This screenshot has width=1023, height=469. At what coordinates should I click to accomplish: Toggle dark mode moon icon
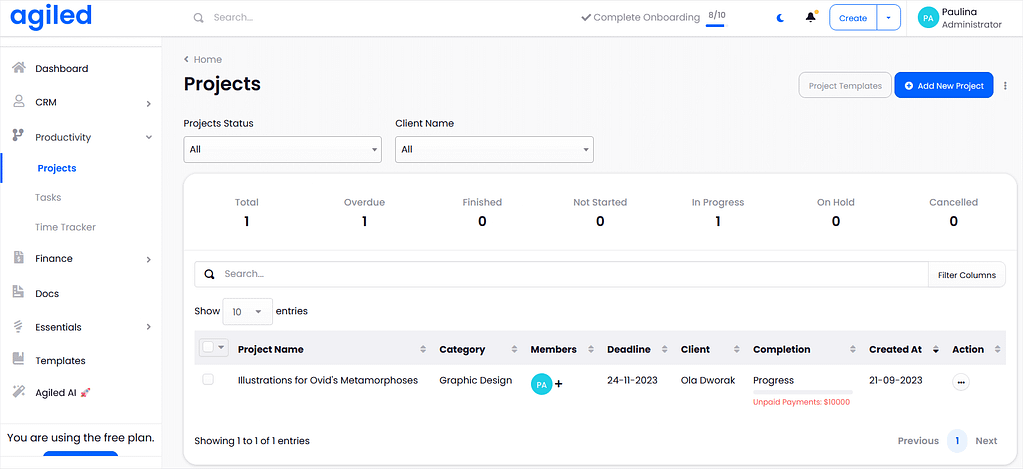click(780, 18)
